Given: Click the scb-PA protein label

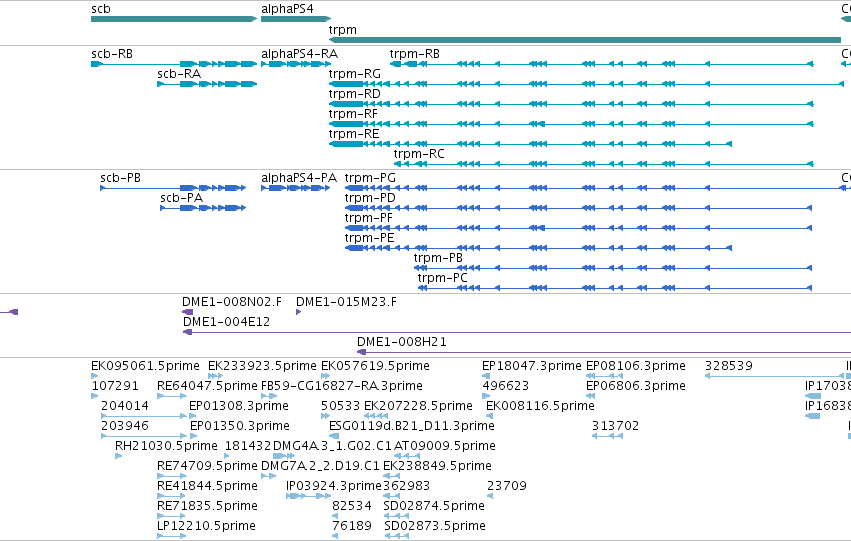Looking at the screenshot, I should pos(181,198).
